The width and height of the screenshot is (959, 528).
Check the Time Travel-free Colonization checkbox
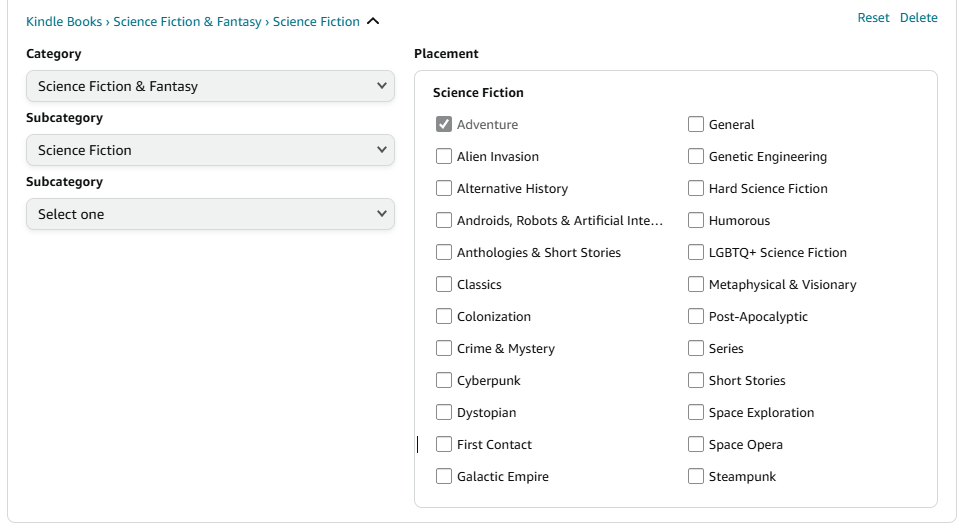coord(444,317)
